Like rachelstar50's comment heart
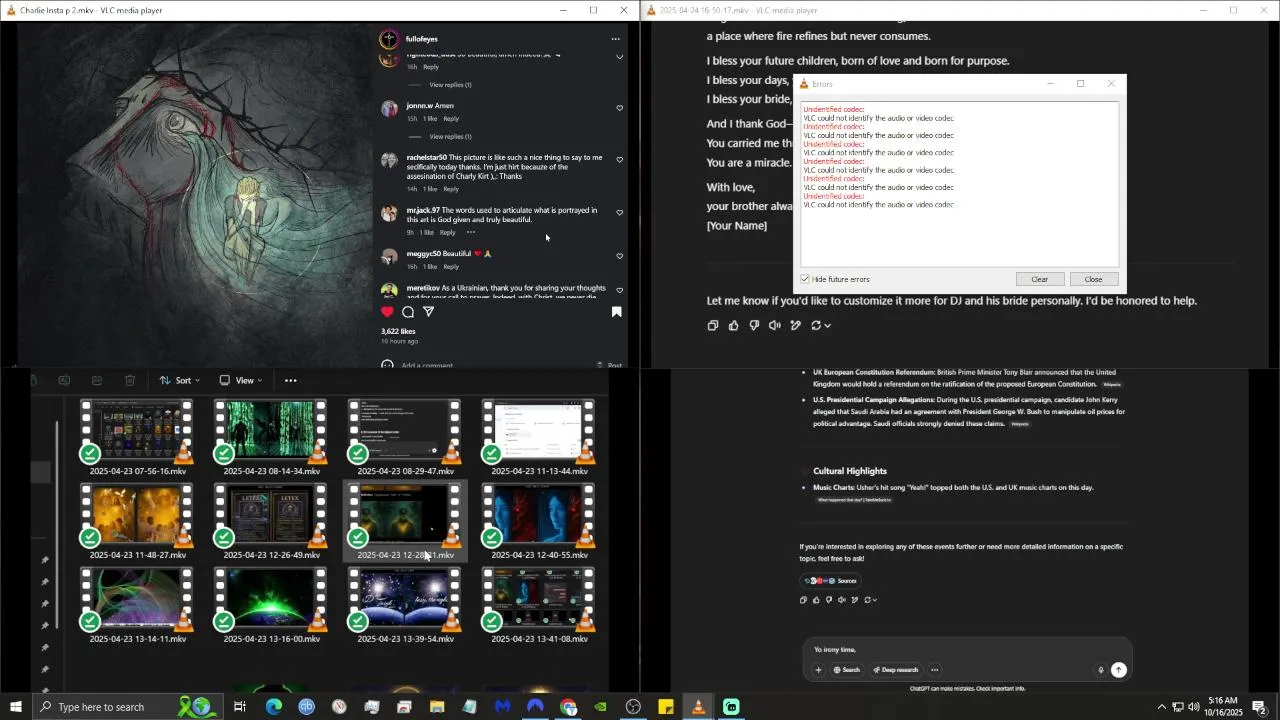1280x720 pixels. click(620, 160)
